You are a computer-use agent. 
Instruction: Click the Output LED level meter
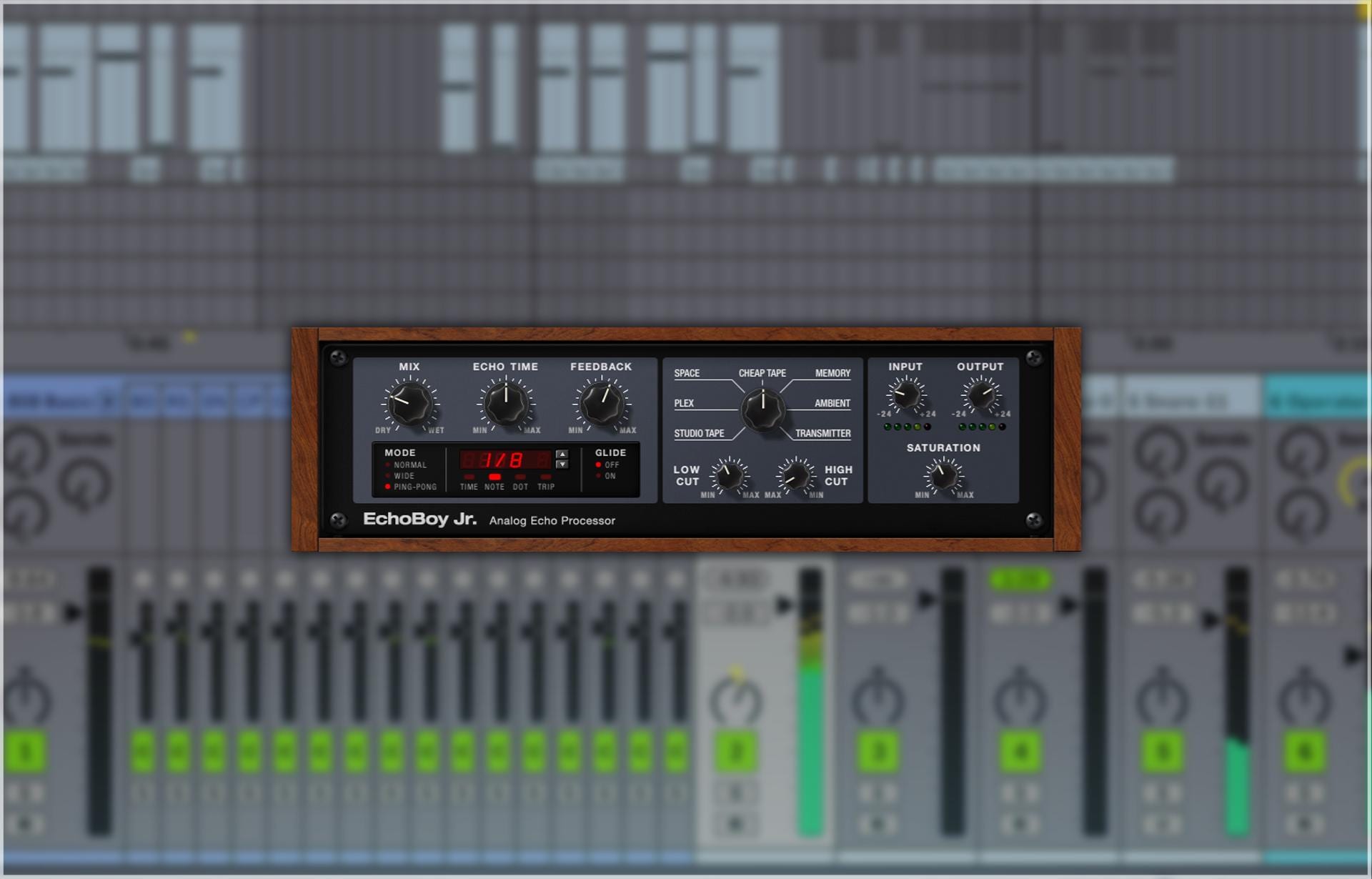pos(982,427)
